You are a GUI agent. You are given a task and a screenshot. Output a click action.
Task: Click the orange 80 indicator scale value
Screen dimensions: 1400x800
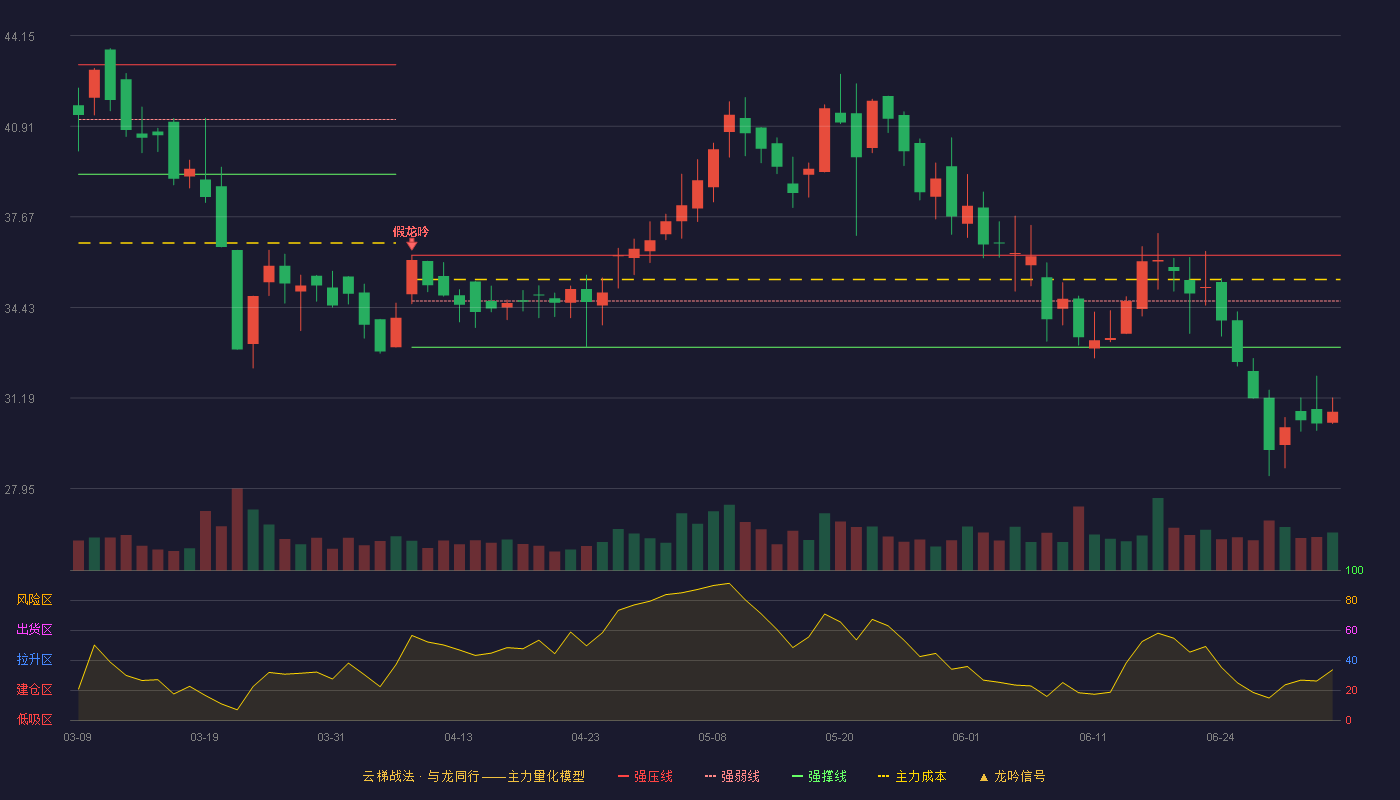pyautogui.click(x=1351, y=601)
